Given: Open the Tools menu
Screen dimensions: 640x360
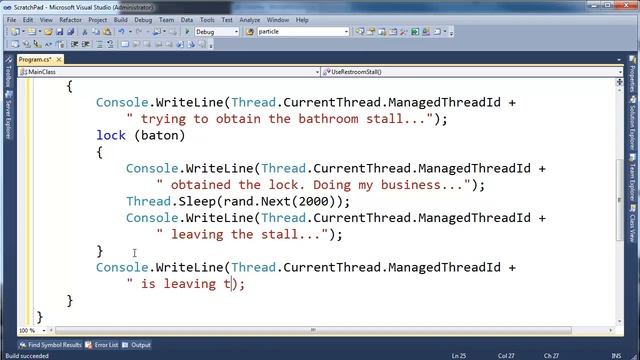Looking at the screenshot, I should (207, 20).
